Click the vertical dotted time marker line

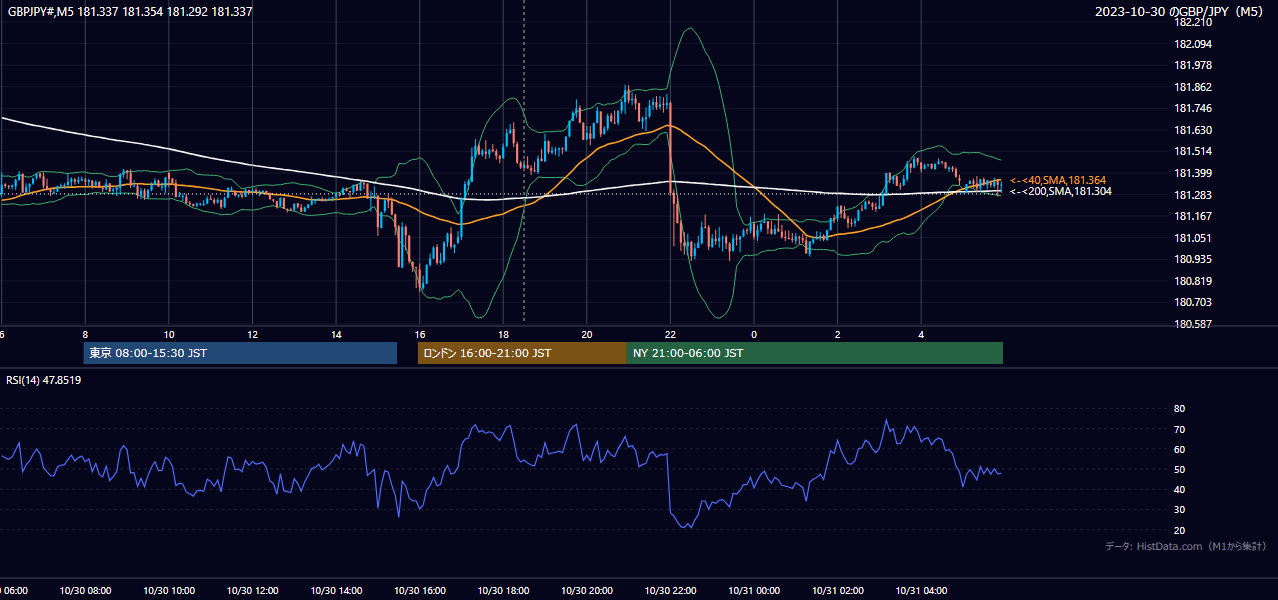[524, 160]
